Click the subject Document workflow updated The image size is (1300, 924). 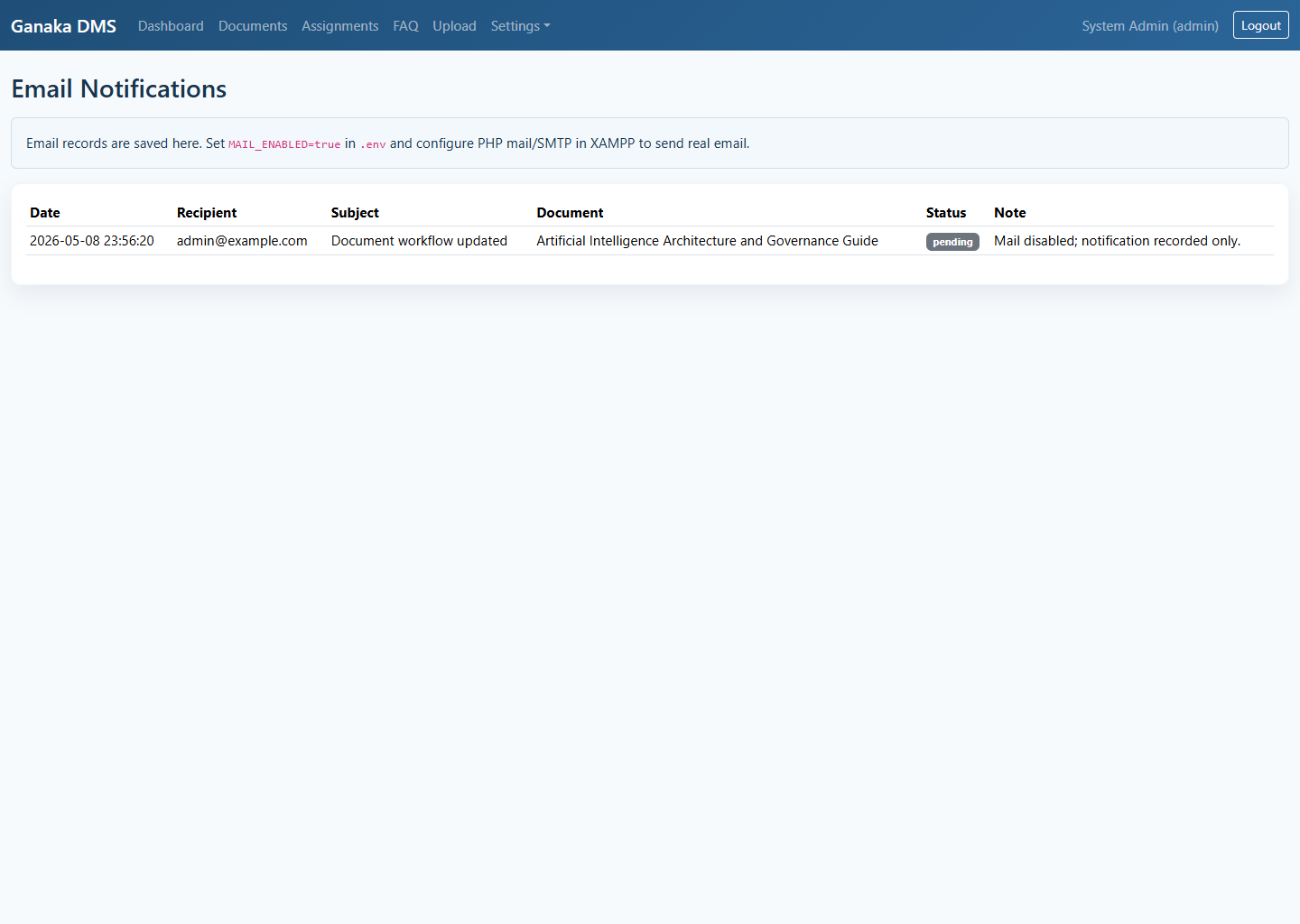419,241
